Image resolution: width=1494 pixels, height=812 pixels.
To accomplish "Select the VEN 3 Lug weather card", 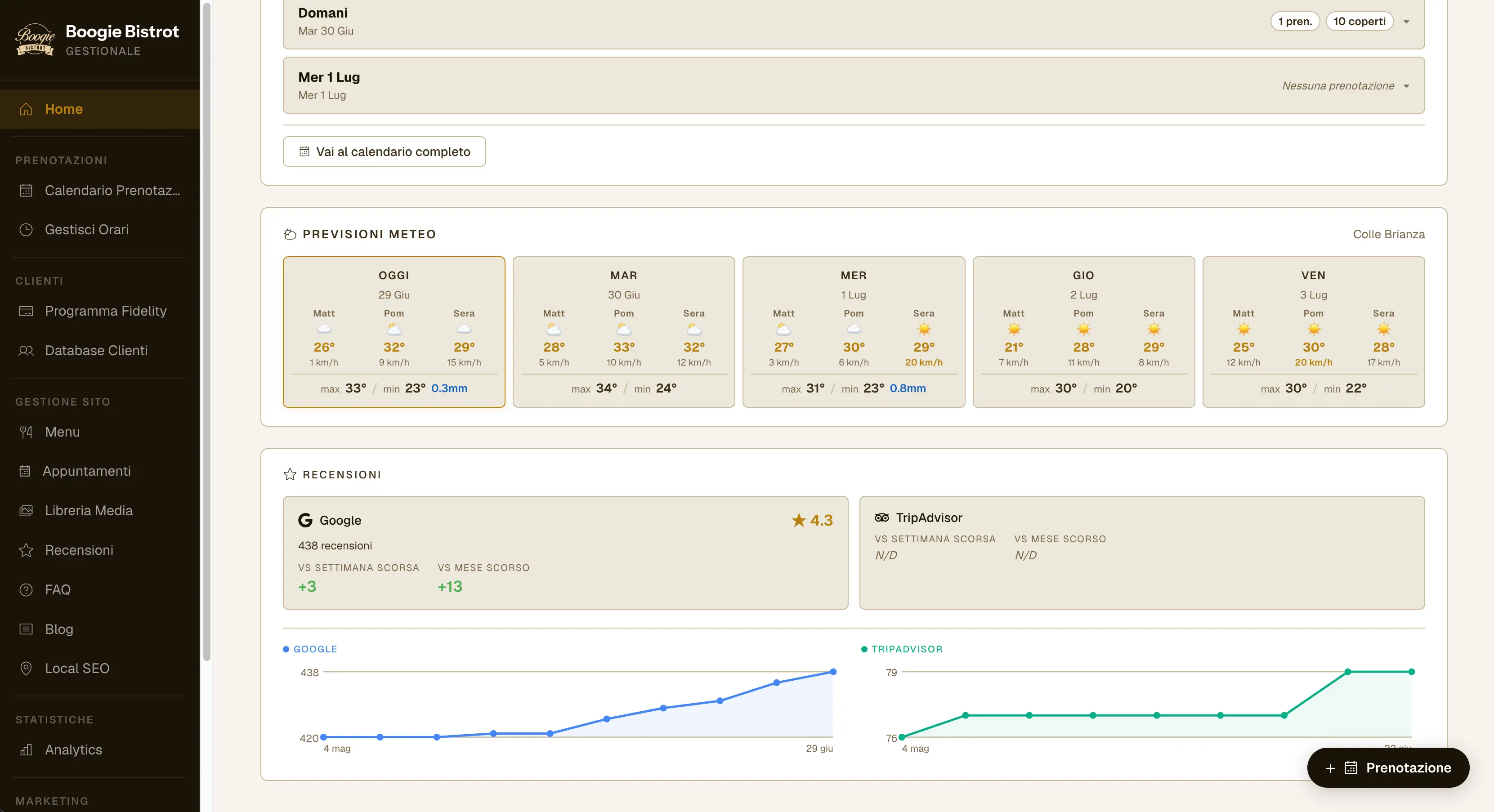I will [1314, 332].
